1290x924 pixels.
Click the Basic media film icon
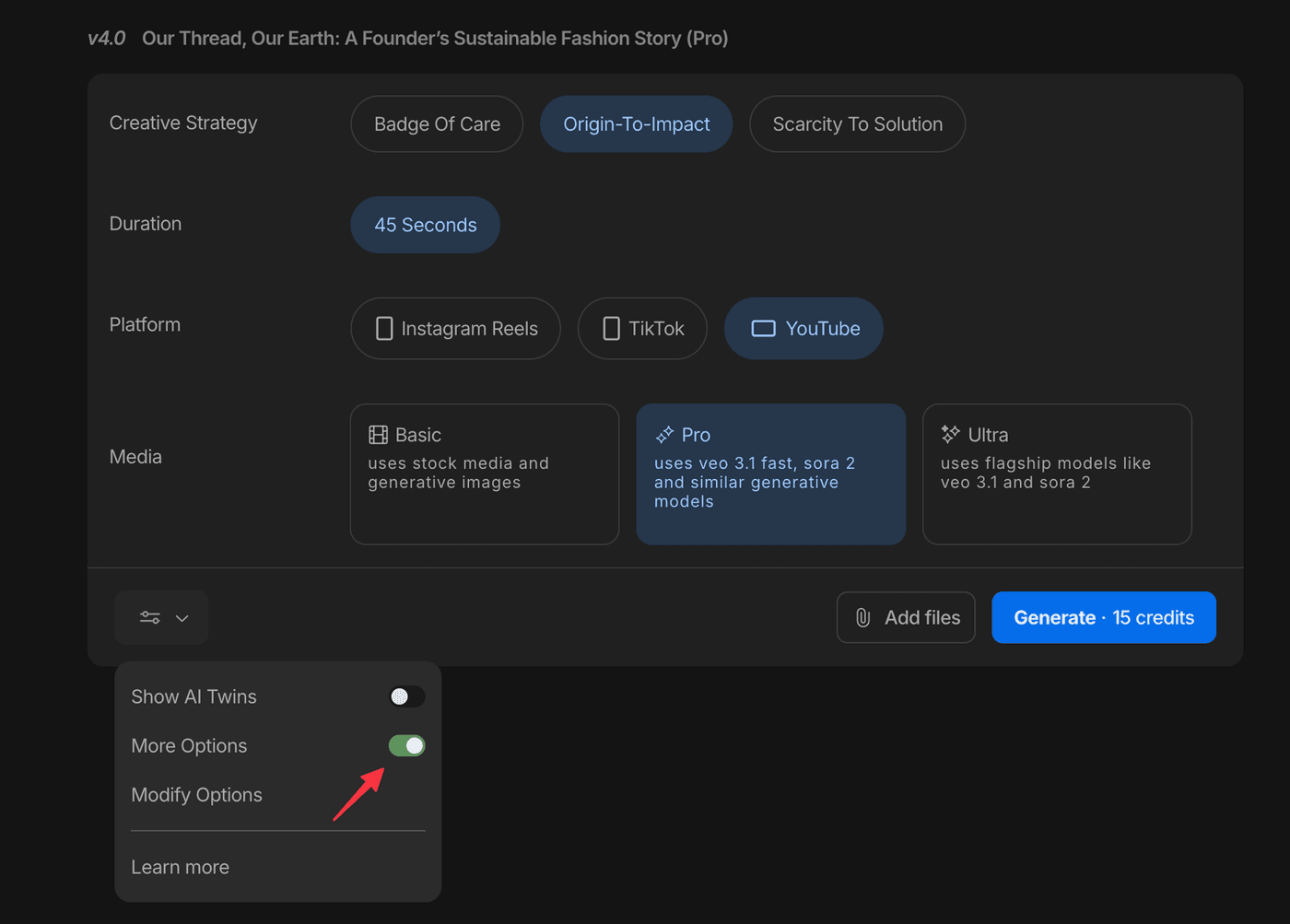(378, 435)
